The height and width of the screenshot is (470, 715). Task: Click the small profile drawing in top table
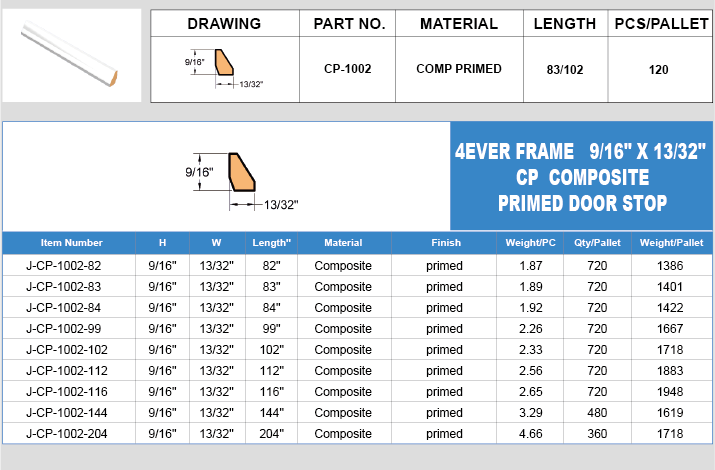point(223,68)
